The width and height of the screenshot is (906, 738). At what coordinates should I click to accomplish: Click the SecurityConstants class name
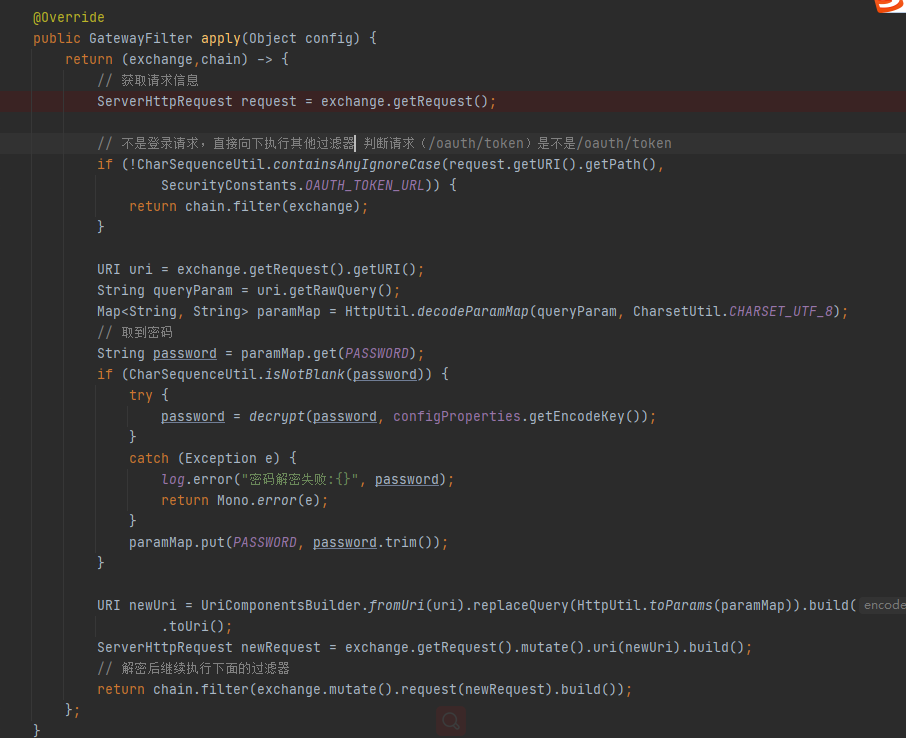(x=229, y=186)
